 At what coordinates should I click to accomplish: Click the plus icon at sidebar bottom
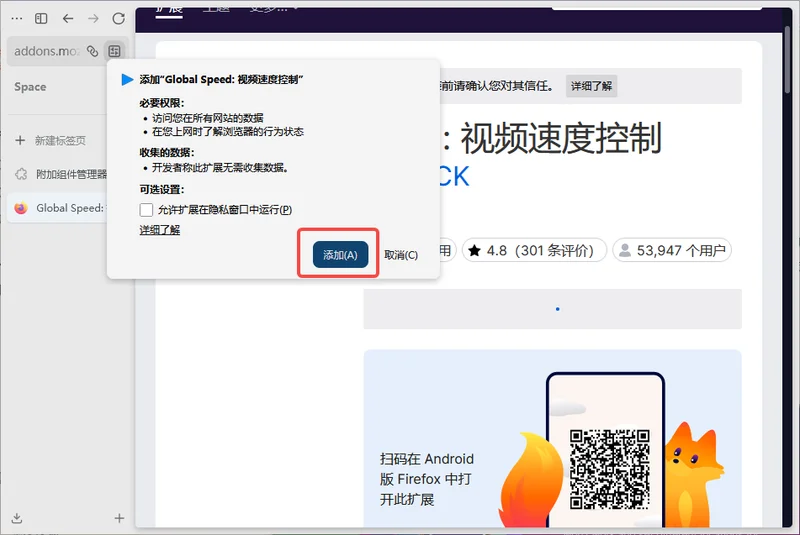click(119, 518)
